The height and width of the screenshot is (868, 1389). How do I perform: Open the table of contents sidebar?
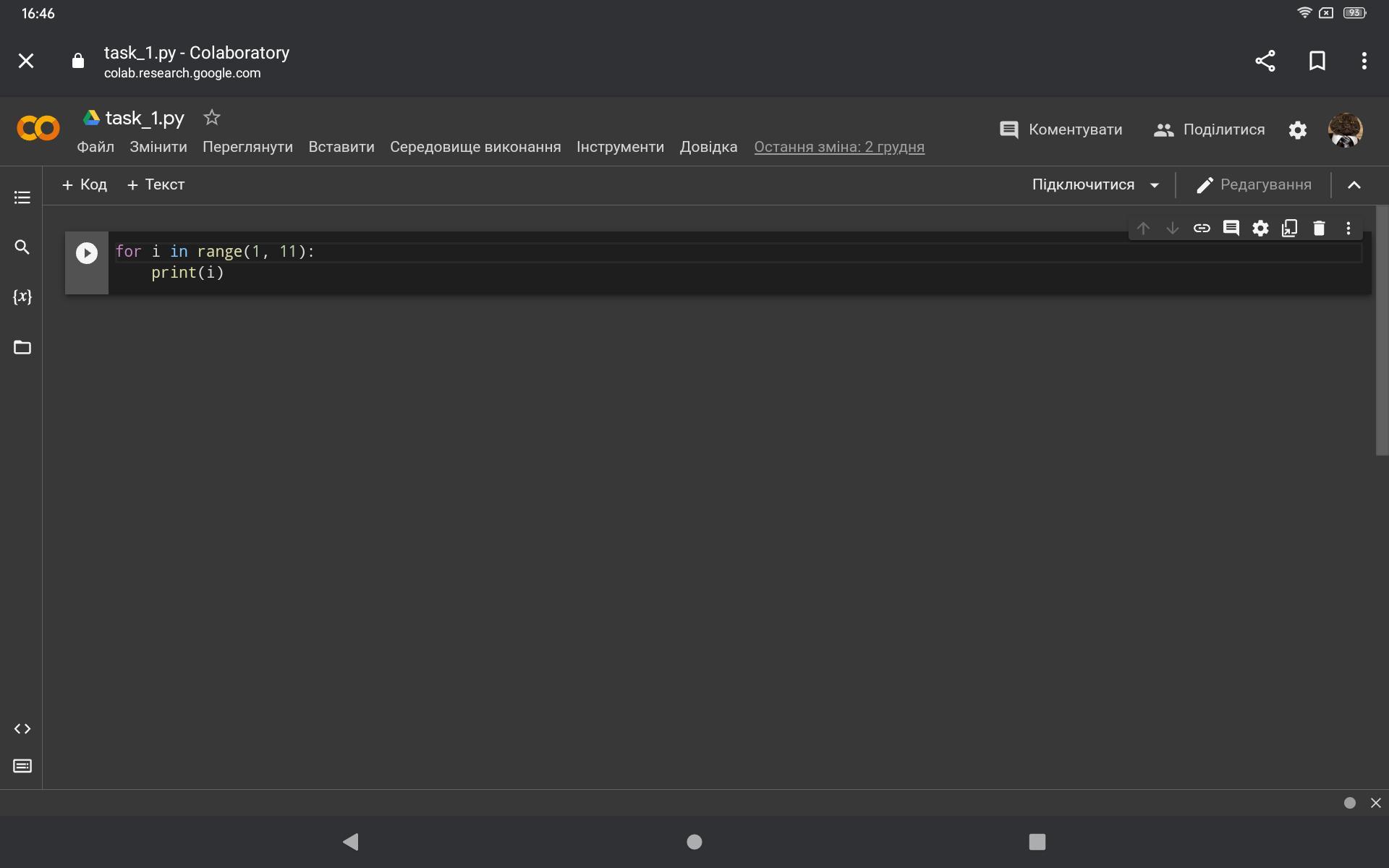click(22, 197)
